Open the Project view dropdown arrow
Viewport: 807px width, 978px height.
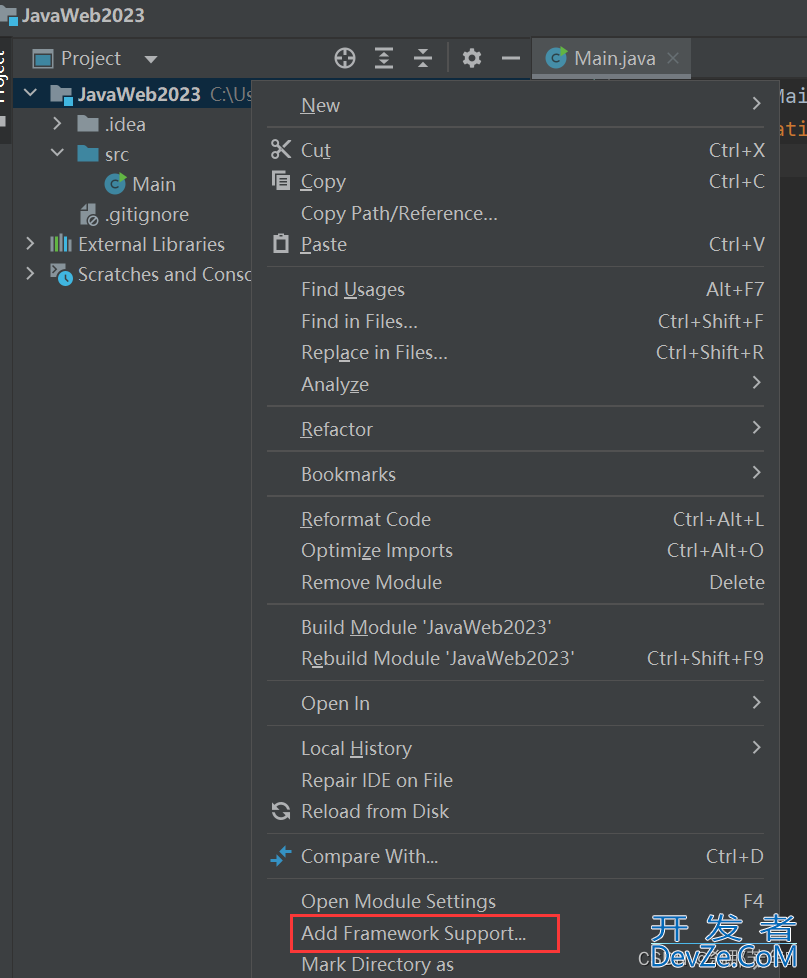(x=151, y=59)
